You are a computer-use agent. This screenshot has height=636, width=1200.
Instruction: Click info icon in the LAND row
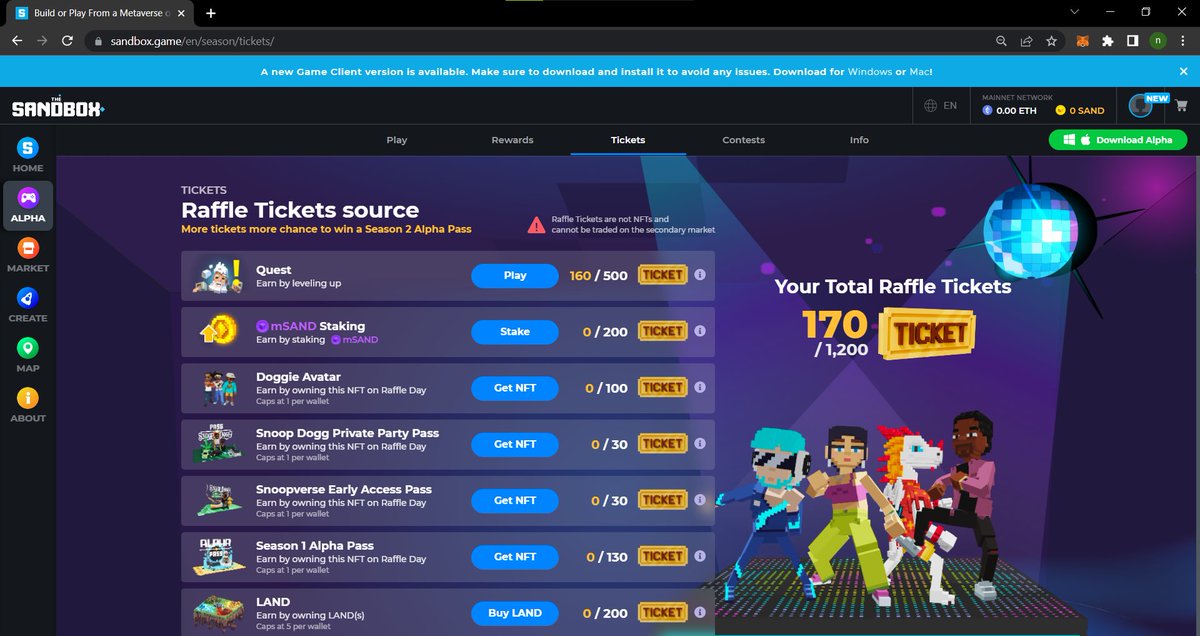[x=700, y=612]
